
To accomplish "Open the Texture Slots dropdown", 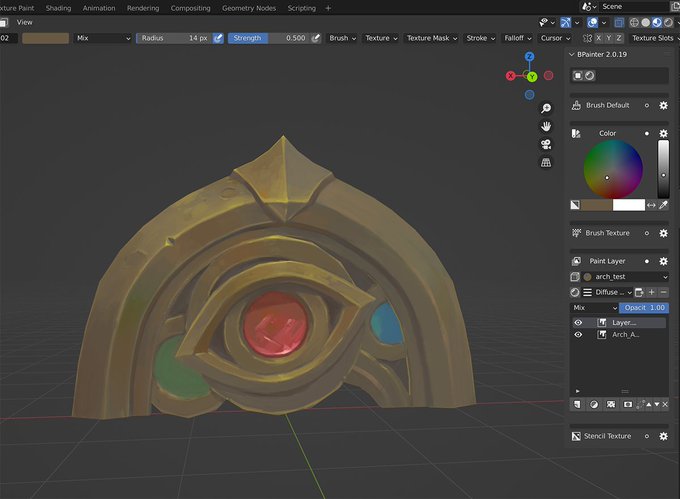I will tap(655, 38).
